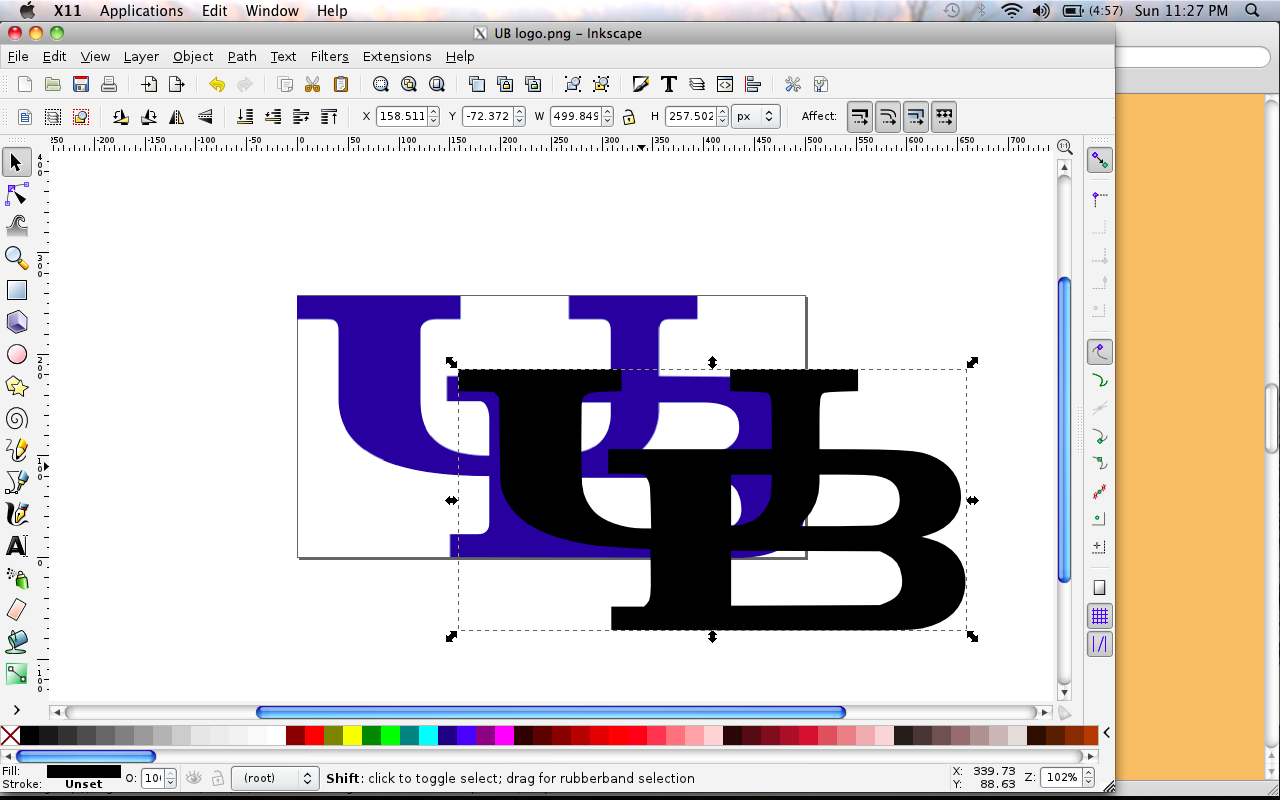
Task: Rotate selection 90 degrees clockwise
Action: tap(149, 116)
